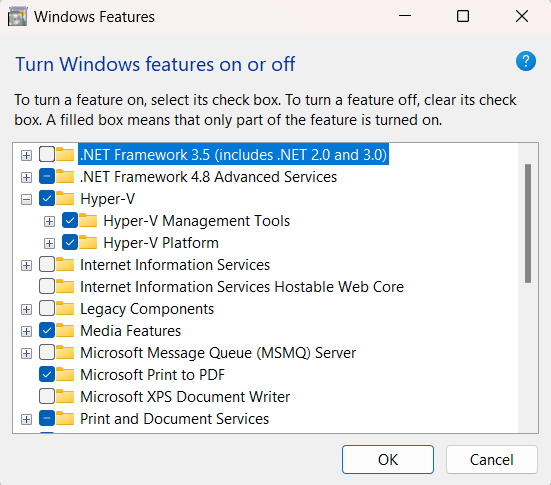Expand Media Features node
Viewport: 551px width, 485px height.
[26, 331]
